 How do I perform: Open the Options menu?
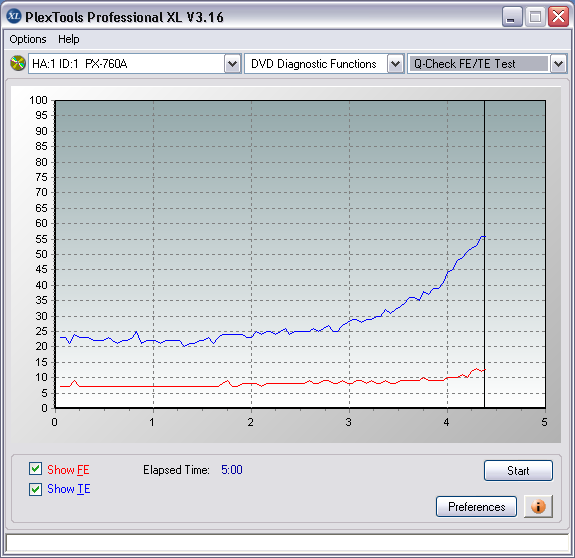tap(28, 39)
